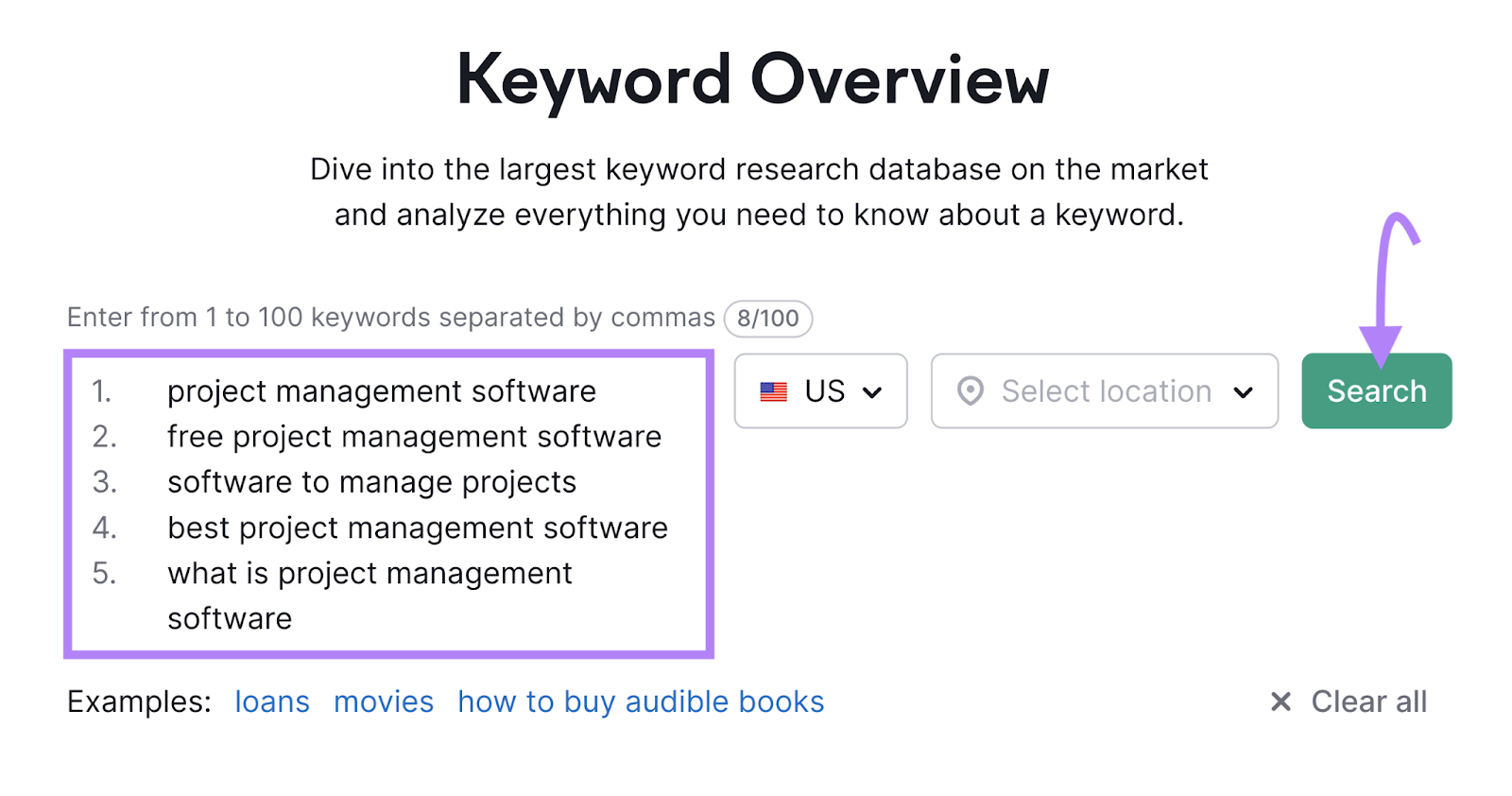Click the Keyword Overview heading
This screenshot has width=1512, height=796.
(x=753, y=80)
